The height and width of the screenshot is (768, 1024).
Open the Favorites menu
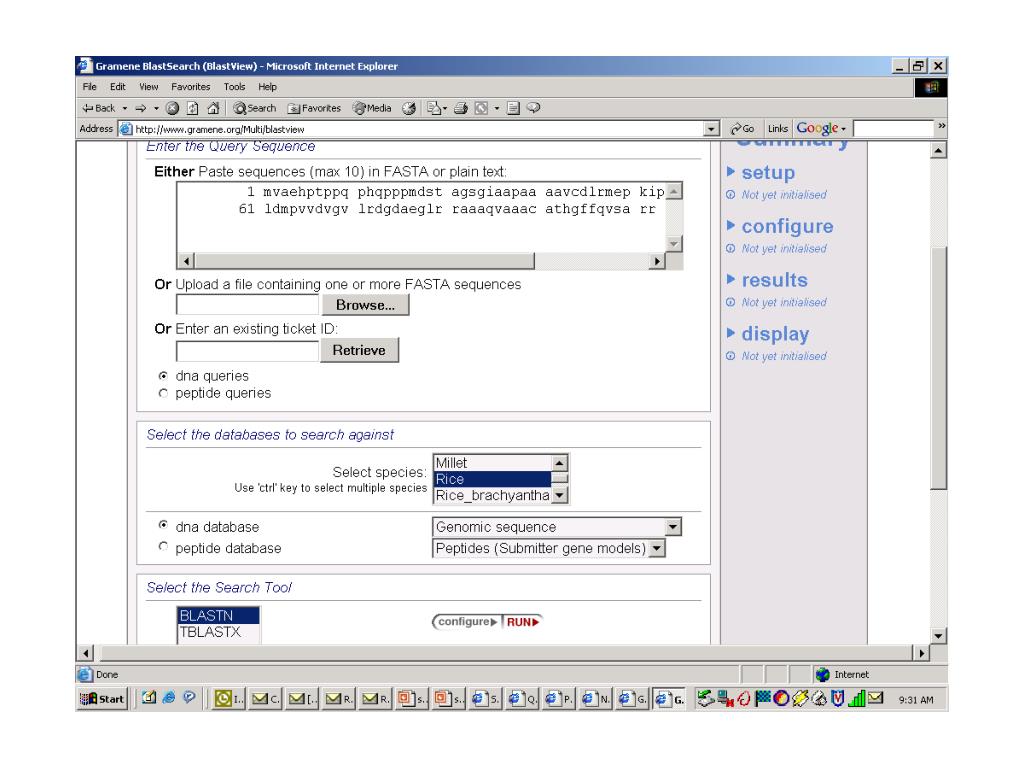[191, 87]
